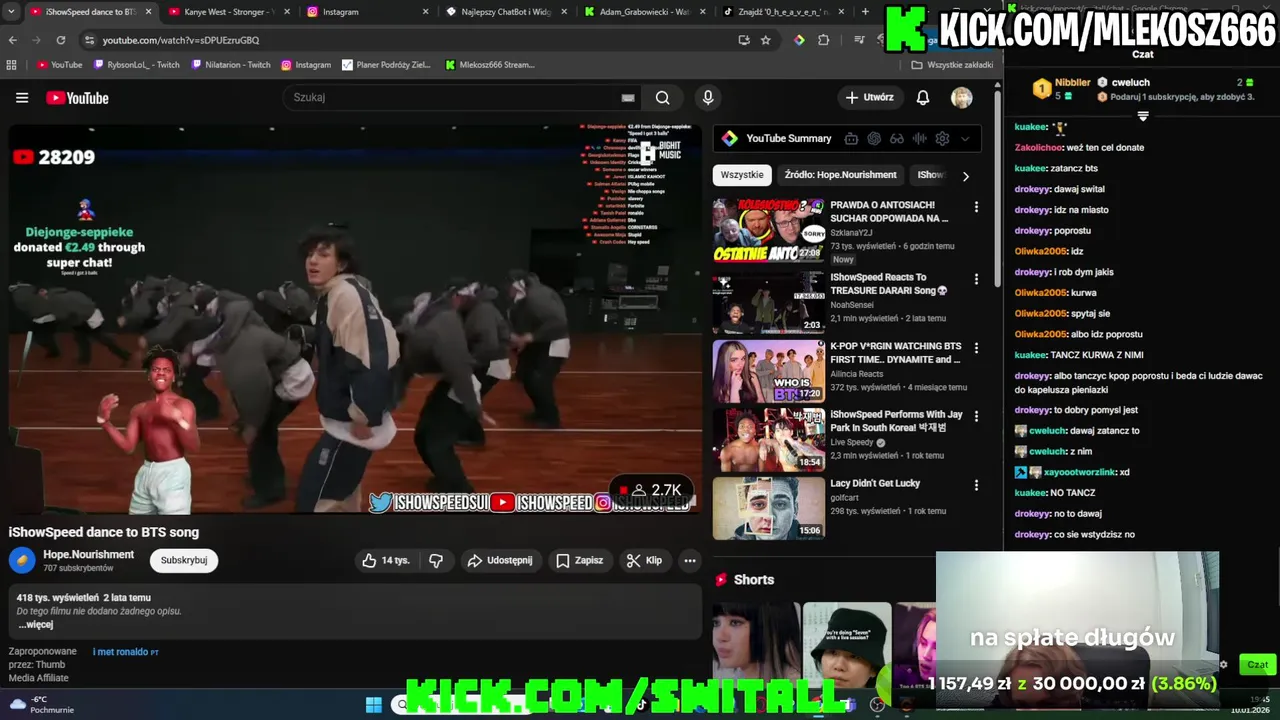Image resolution: width=1280 pixels, height=720 pixels.
Task: Bookmark this page with the star icon
Action: tap(766, 40)
